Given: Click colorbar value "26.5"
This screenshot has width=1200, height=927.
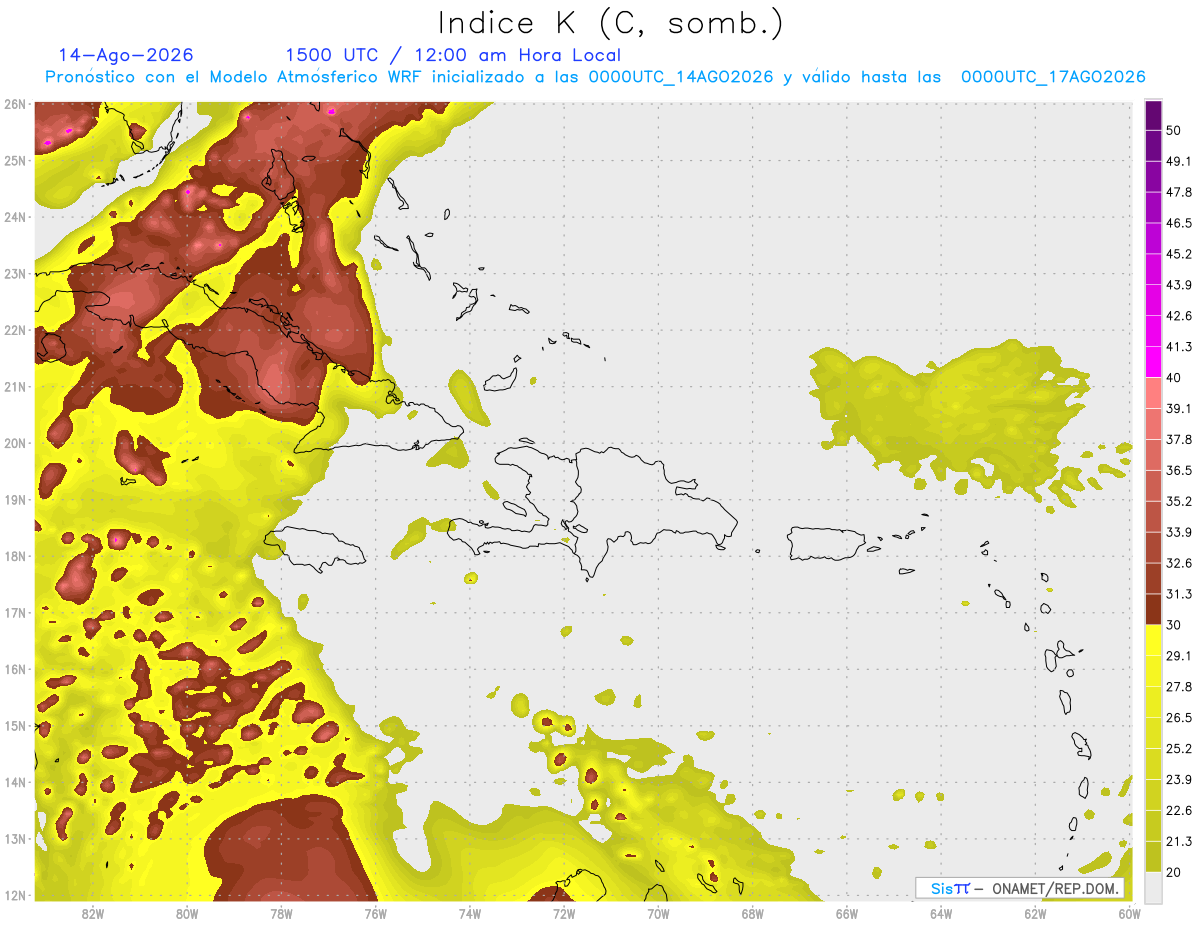Looking at the screenshot, I should [x=1178, y=718].
